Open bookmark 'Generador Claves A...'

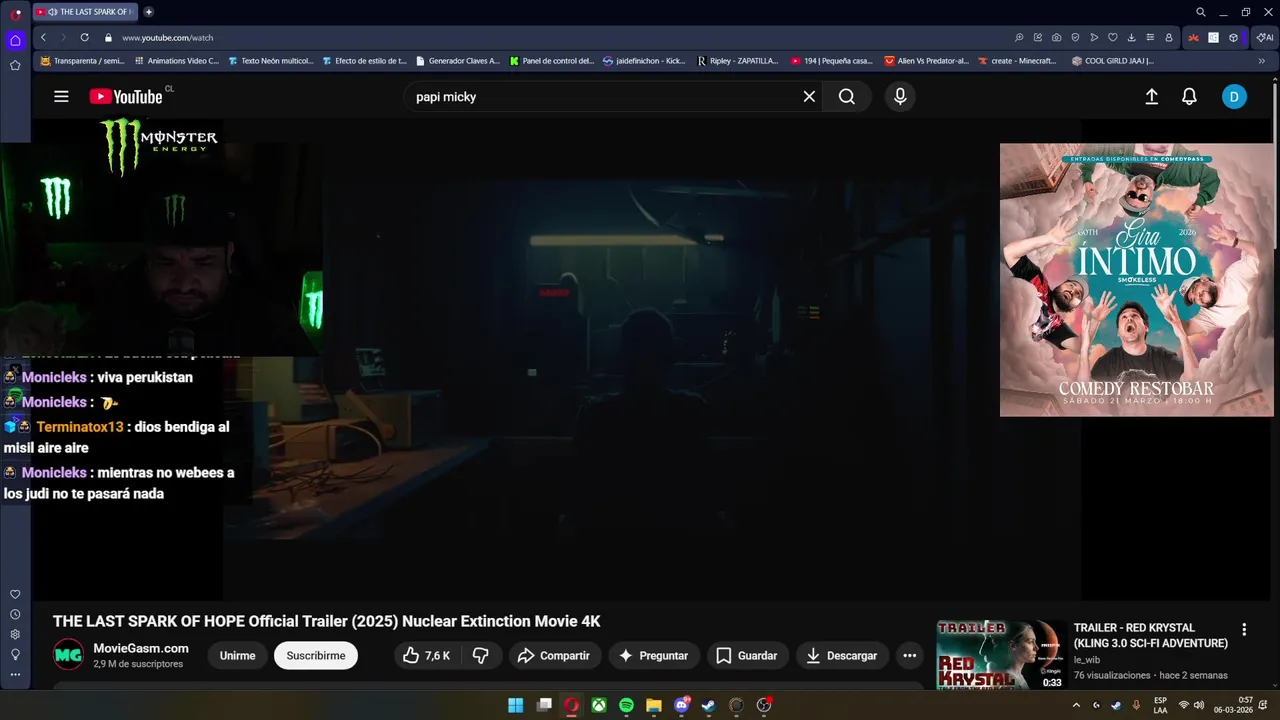click(457, 61)
